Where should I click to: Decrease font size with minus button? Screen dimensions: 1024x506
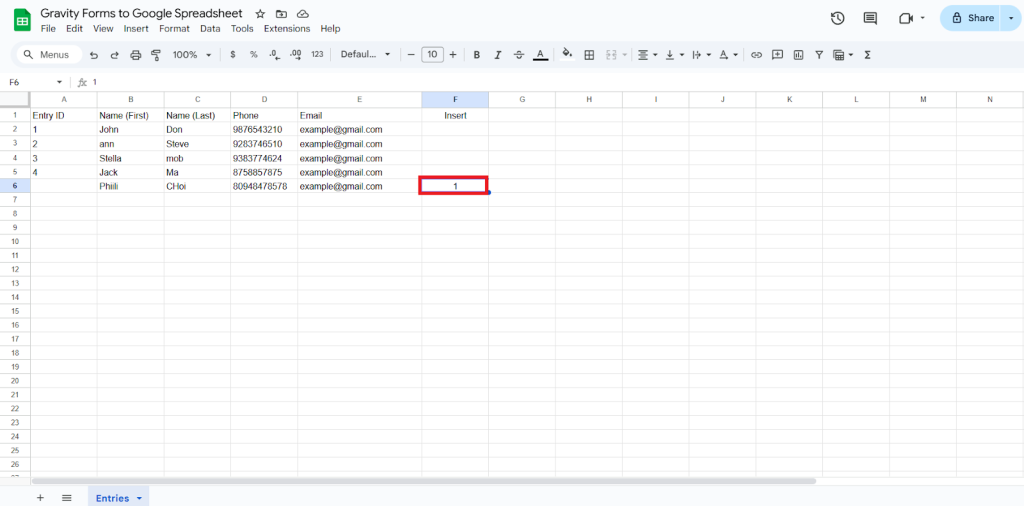click(411, 55)
